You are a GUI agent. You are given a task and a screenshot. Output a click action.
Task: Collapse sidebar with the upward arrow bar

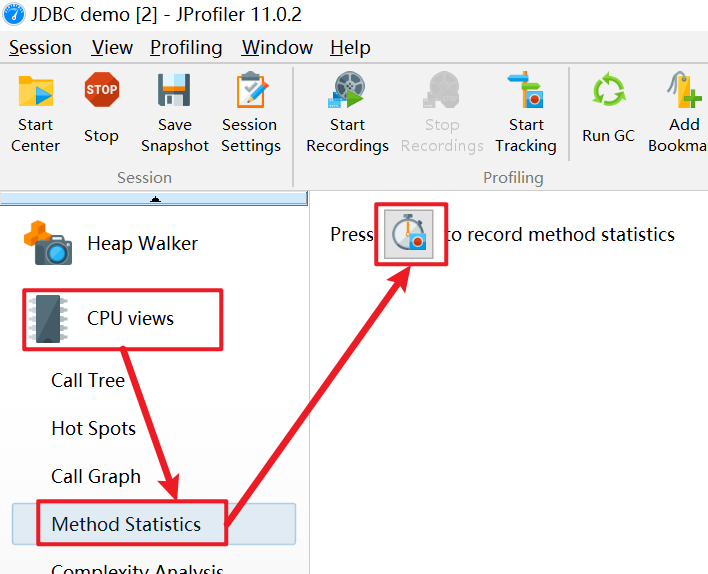[154, 198]
